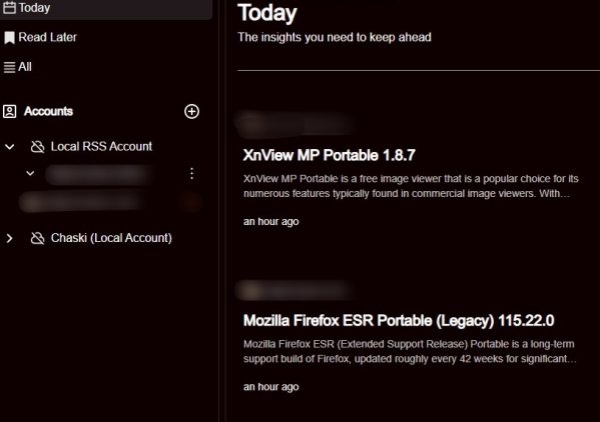Click the XnView article description text

click(x=411, y=186)
